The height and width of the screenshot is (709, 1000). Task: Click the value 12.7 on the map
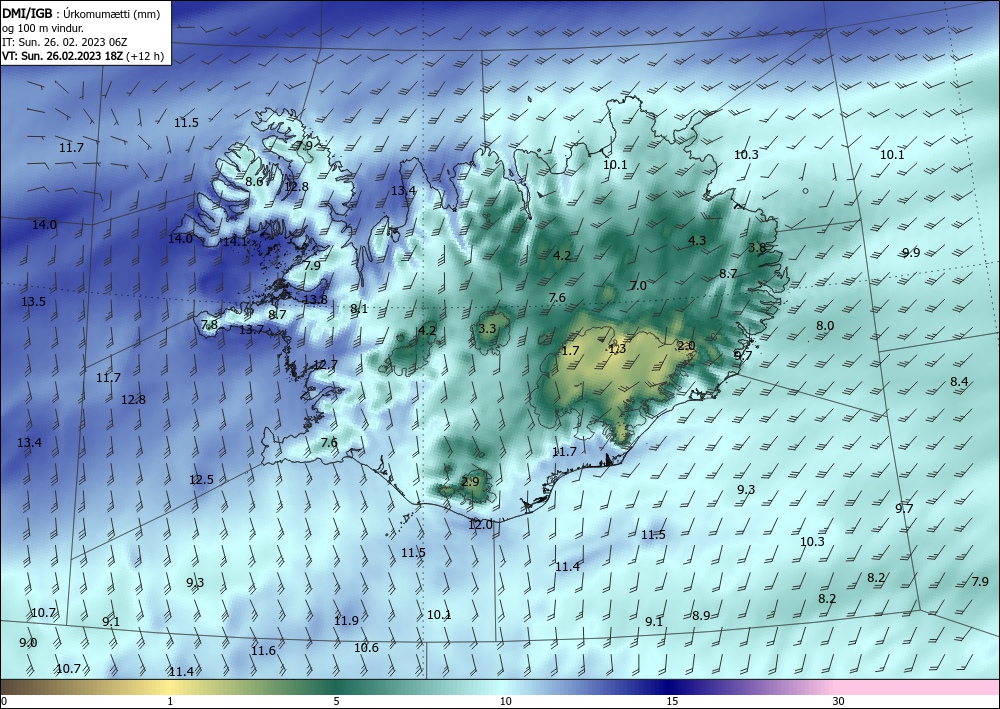click(325, 365)
